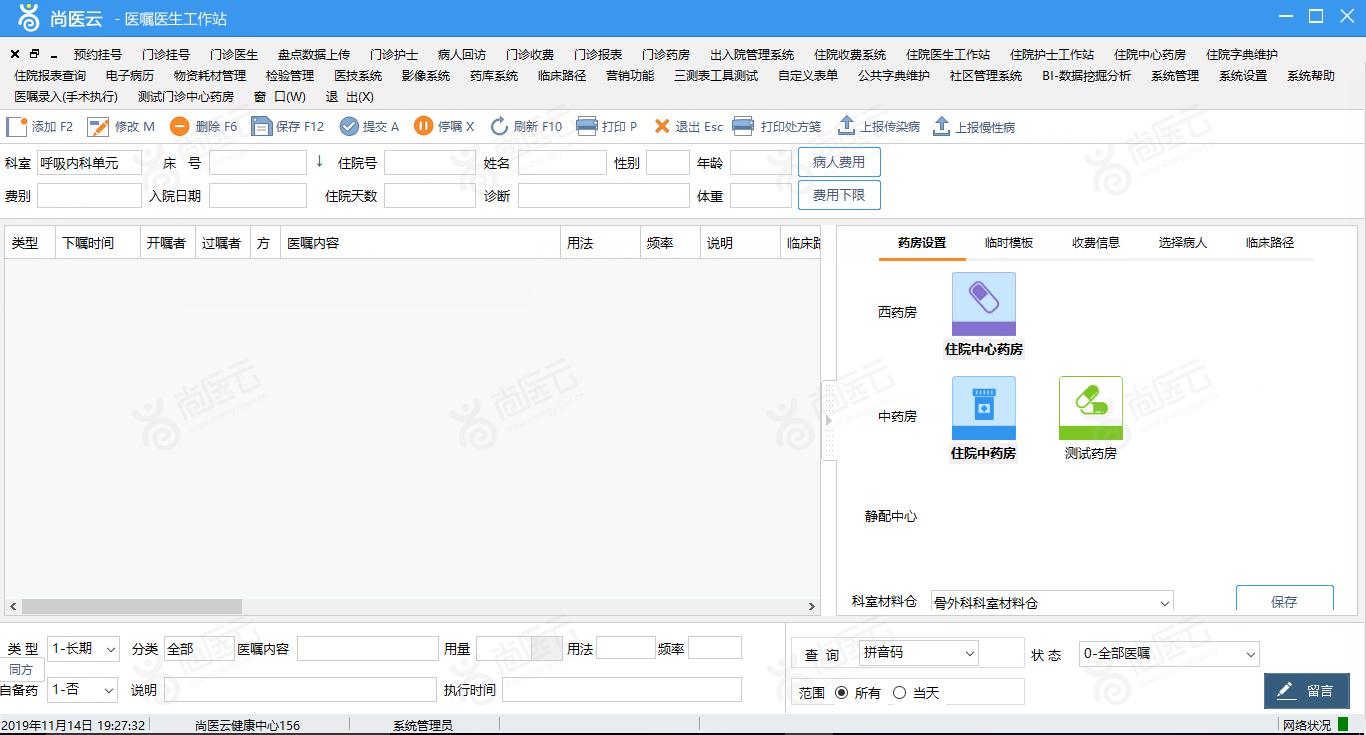Click the 修改 M edit icon
This screenshot has width=1366, height=735.
point(98,127)
